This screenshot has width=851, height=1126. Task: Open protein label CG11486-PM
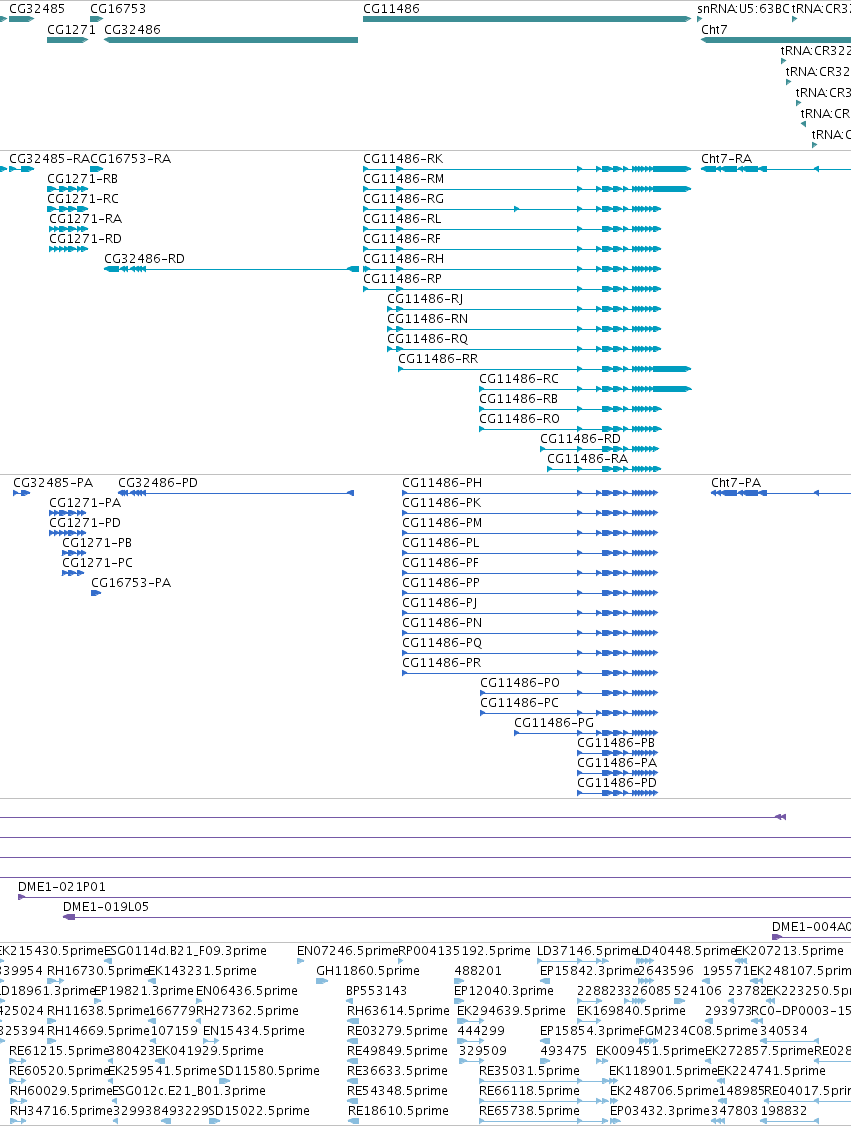(442, 523)
